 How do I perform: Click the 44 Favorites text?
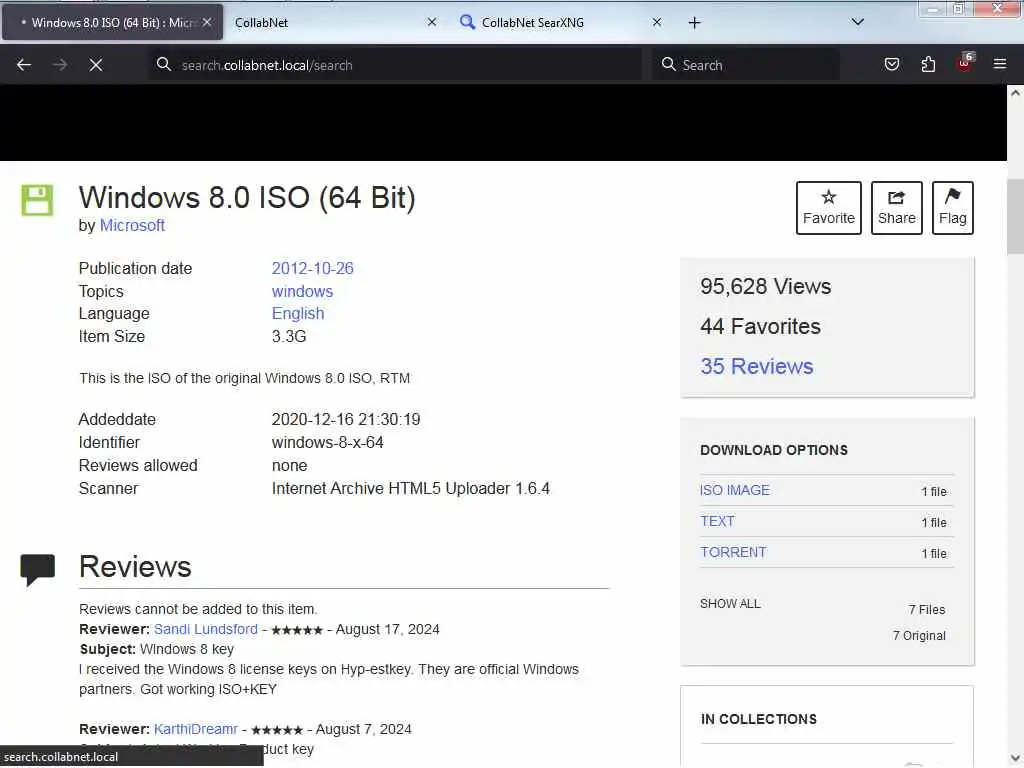pyautogui.click(x=760, y=326)
